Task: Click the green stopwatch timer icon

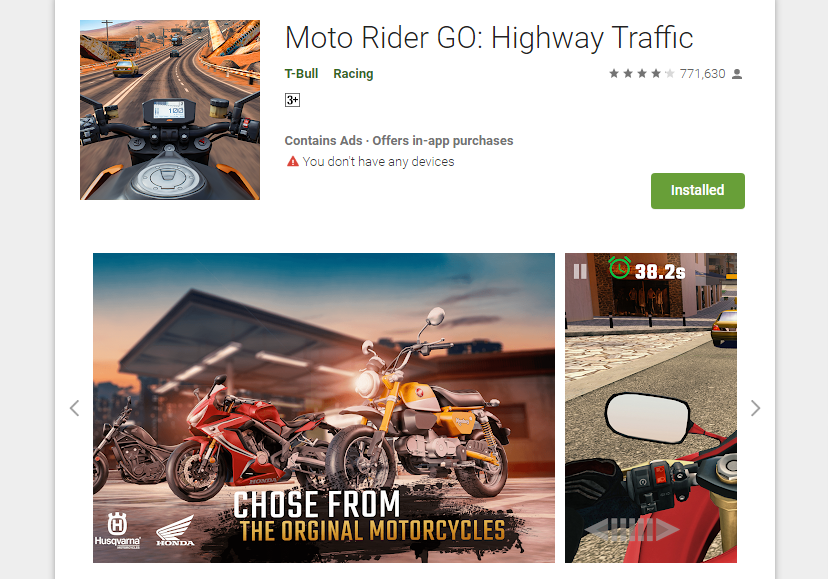Action: pyautogui.click(x=619, y=267)
